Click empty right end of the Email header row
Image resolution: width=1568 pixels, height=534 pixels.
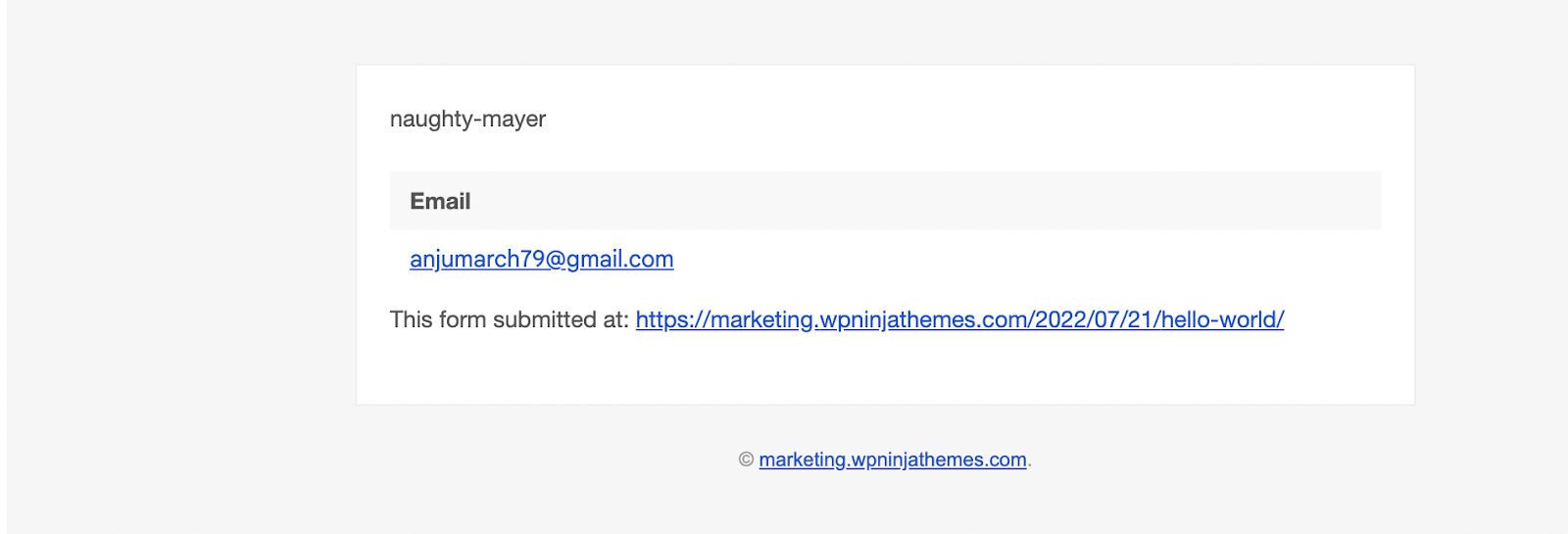pyautogui.click(x=1274, y=201)
